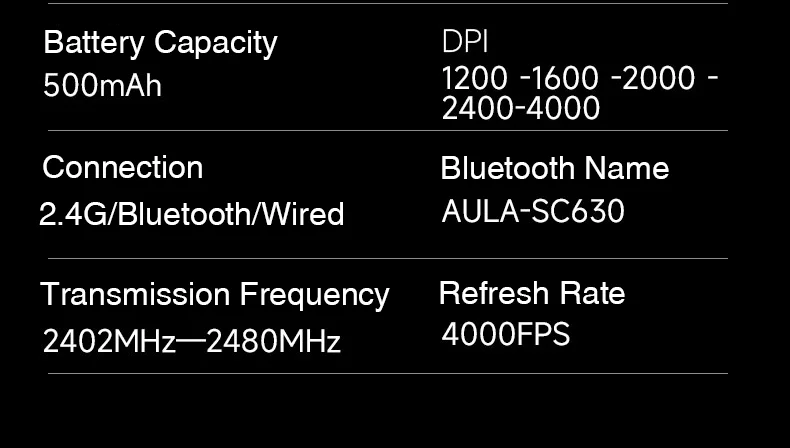Click the 2480MHz upper frequency value
Image resolution: width=790 pixels, height=448 pixels.
coord(273,342)
